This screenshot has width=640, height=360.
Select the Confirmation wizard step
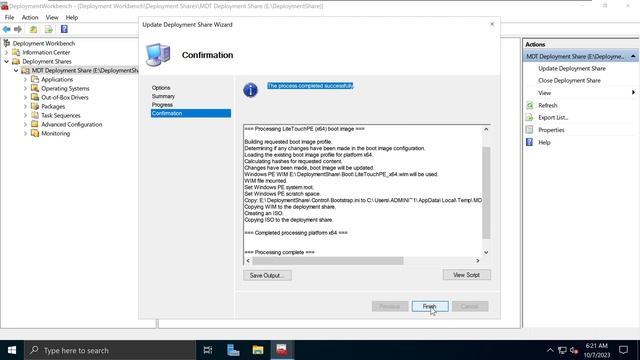(x=191, y=113)
